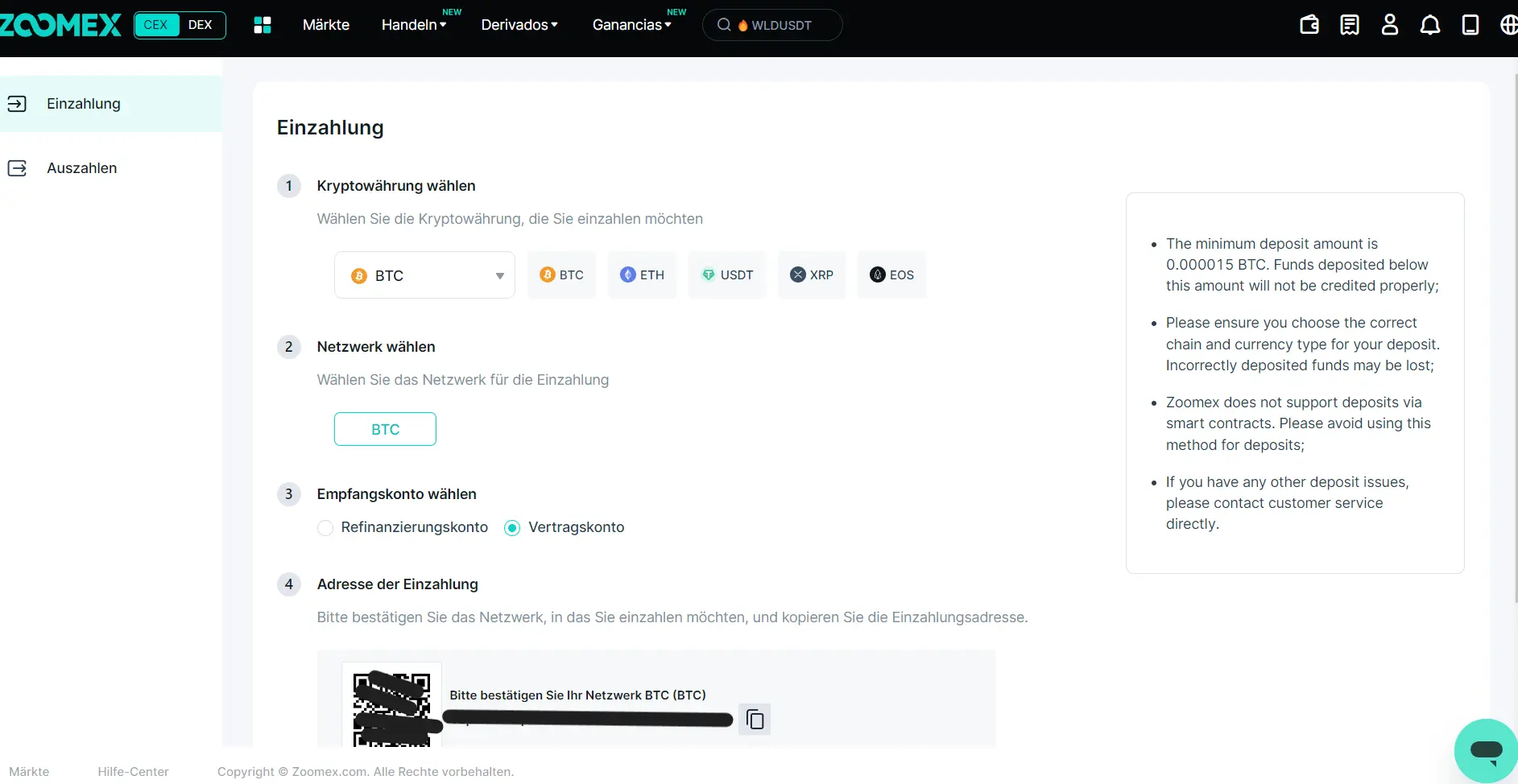Open the notifications bell icon
This screenshot has height=784, width=1518.
click(1430, 25)
